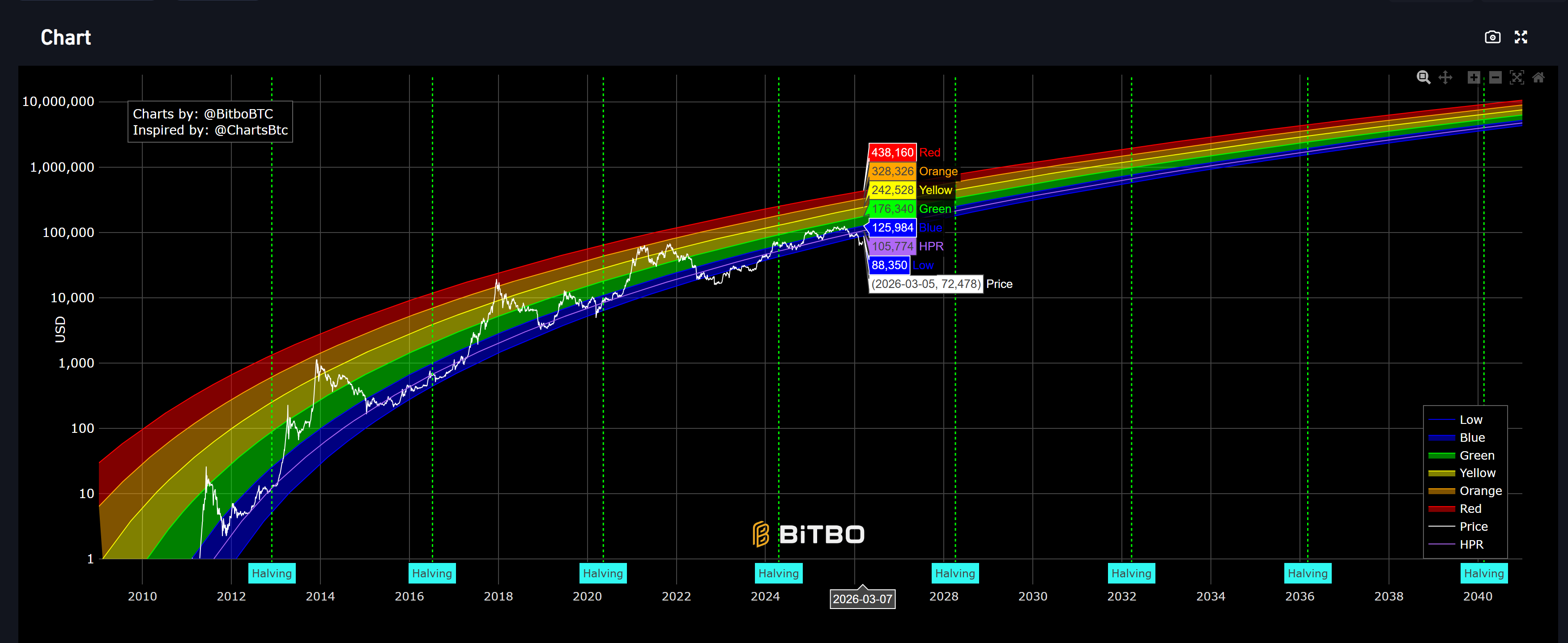The image size is (1568, 643).
Task: Click the zoom-in plus icon
Action: (1474, 77)
